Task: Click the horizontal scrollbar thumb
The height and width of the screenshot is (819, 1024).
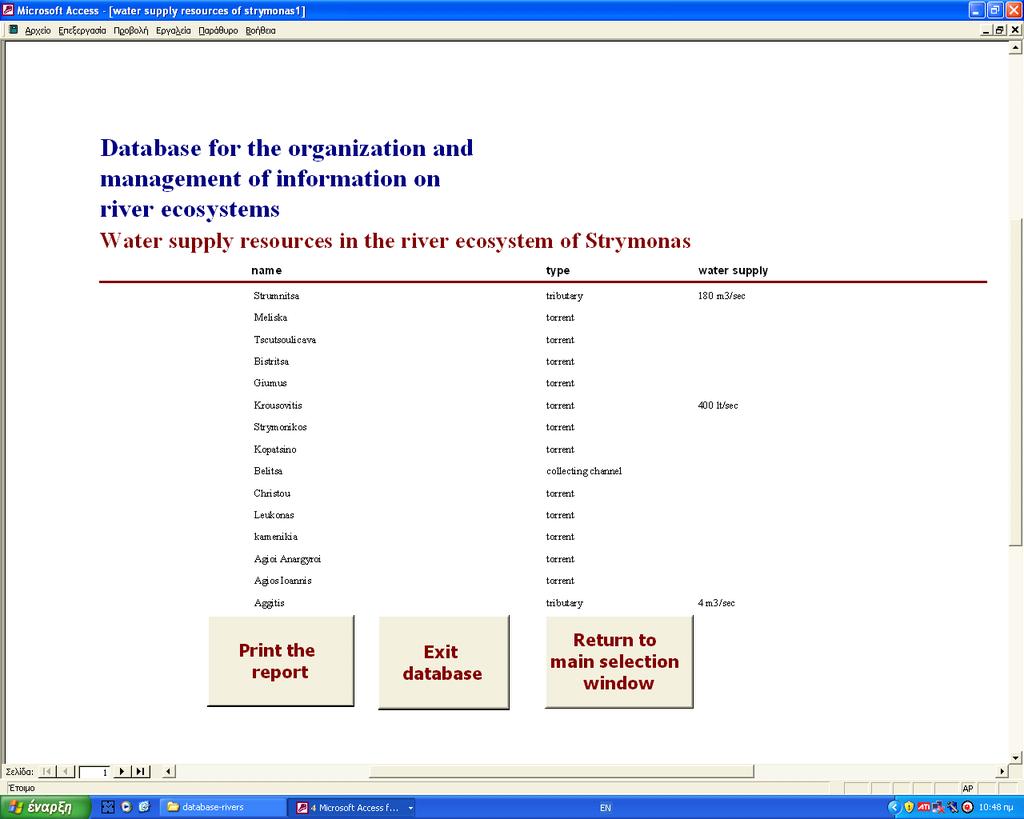Action: 562,771
